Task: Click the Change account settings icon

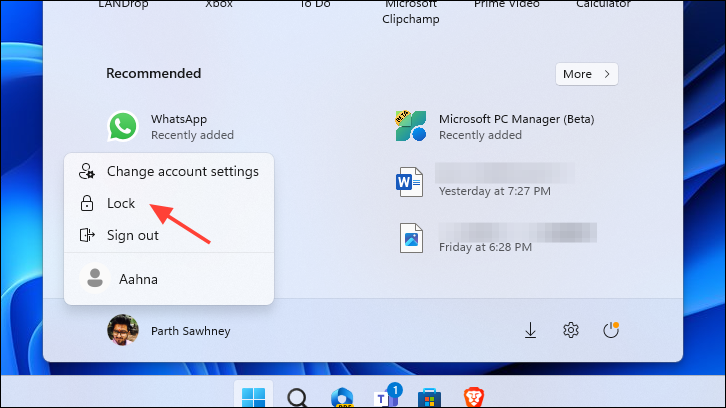Action: (x=87, y=171)
